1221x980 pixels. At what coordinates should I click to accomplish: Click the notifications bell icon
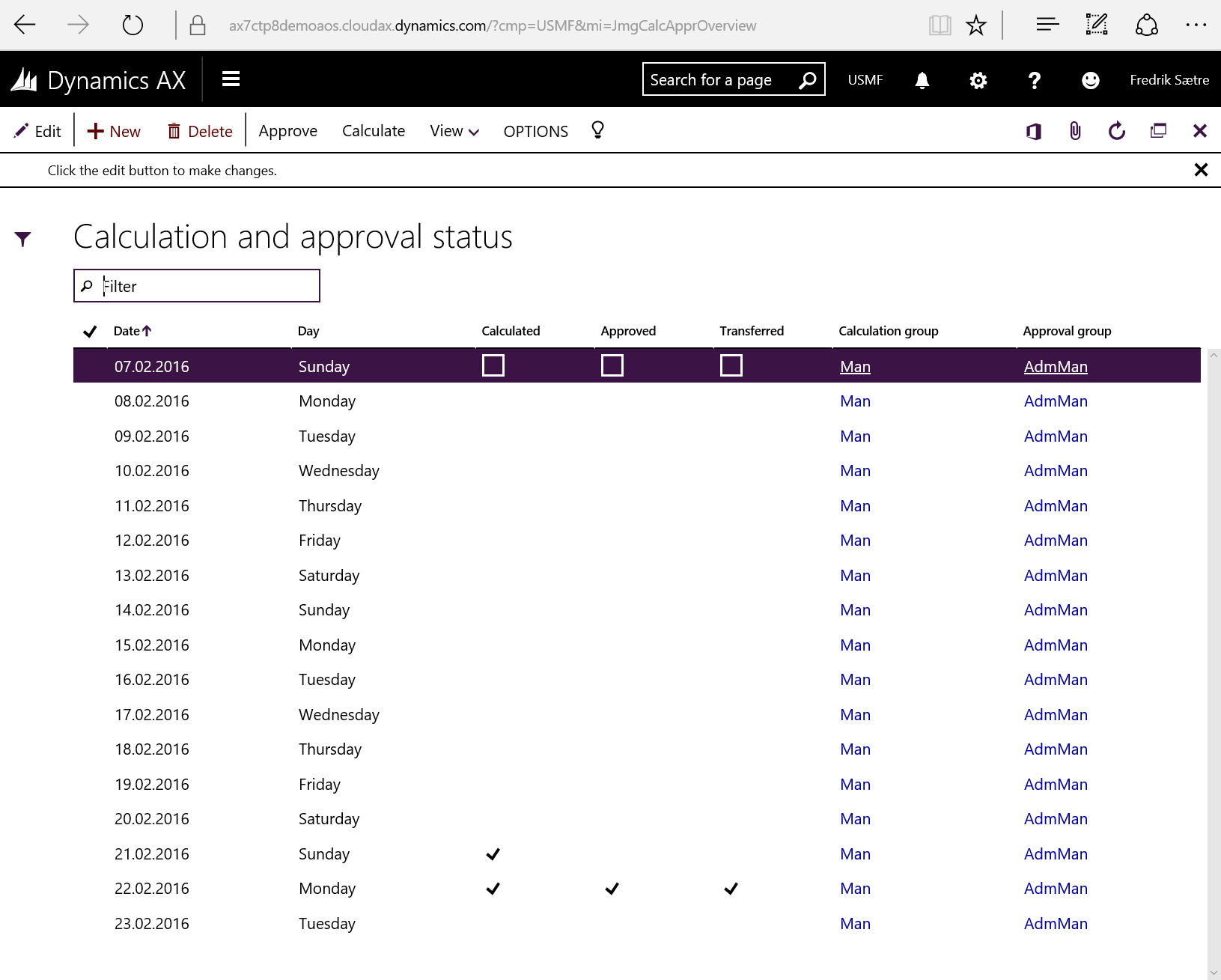click(922, 80)
